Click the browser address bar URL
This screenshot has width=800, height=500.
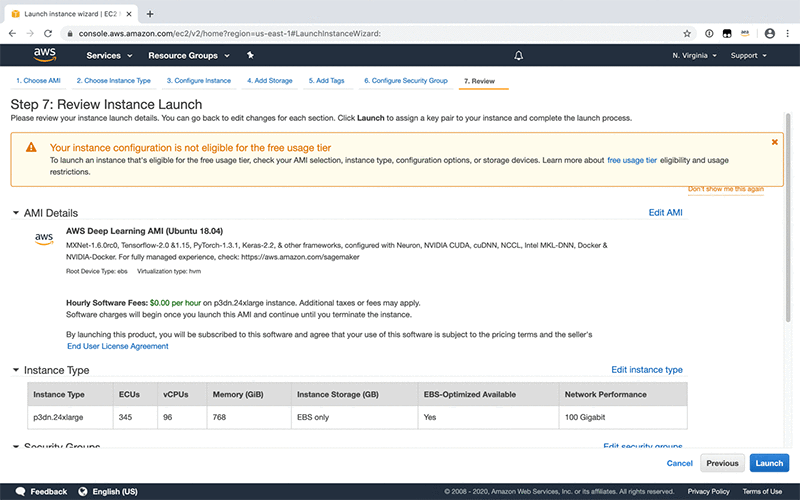pos(230,34)
